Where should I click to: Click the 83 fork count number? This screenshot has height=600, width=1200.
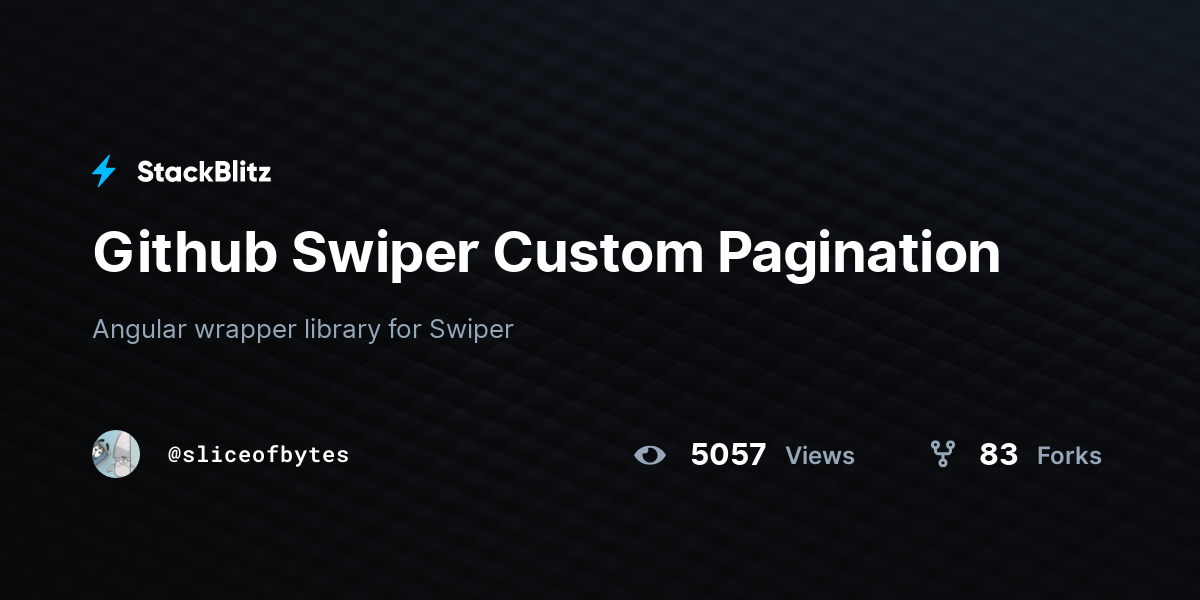click(998, 455)
